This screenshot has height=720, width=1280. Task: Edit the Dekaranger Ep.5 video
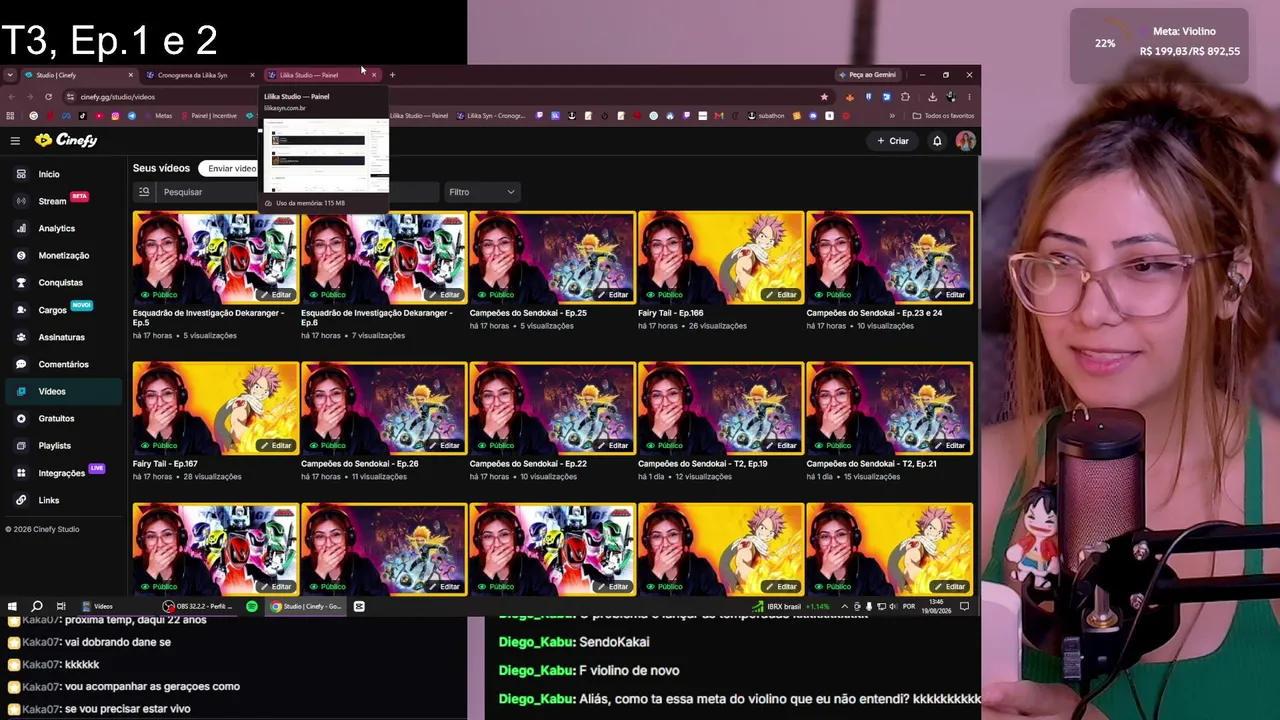pyautogui.click(x=276, y=295)
